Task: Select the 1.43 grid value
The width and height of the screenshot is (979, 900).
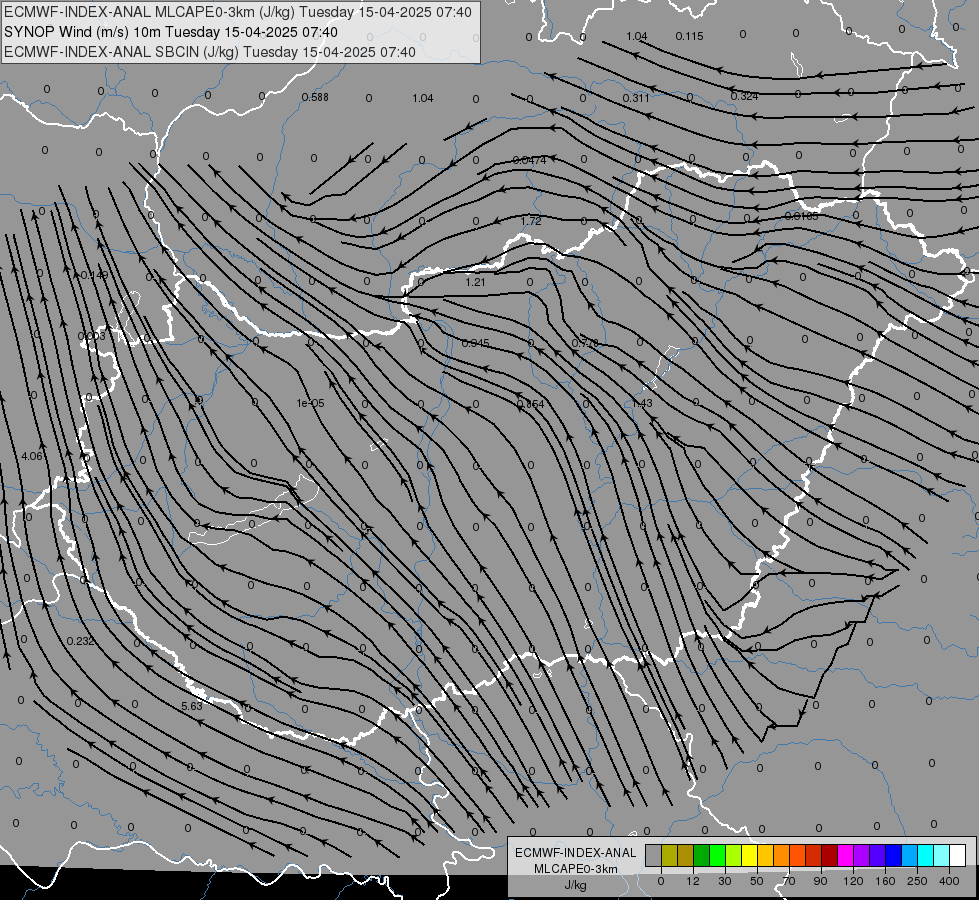Action: [642, 403]
